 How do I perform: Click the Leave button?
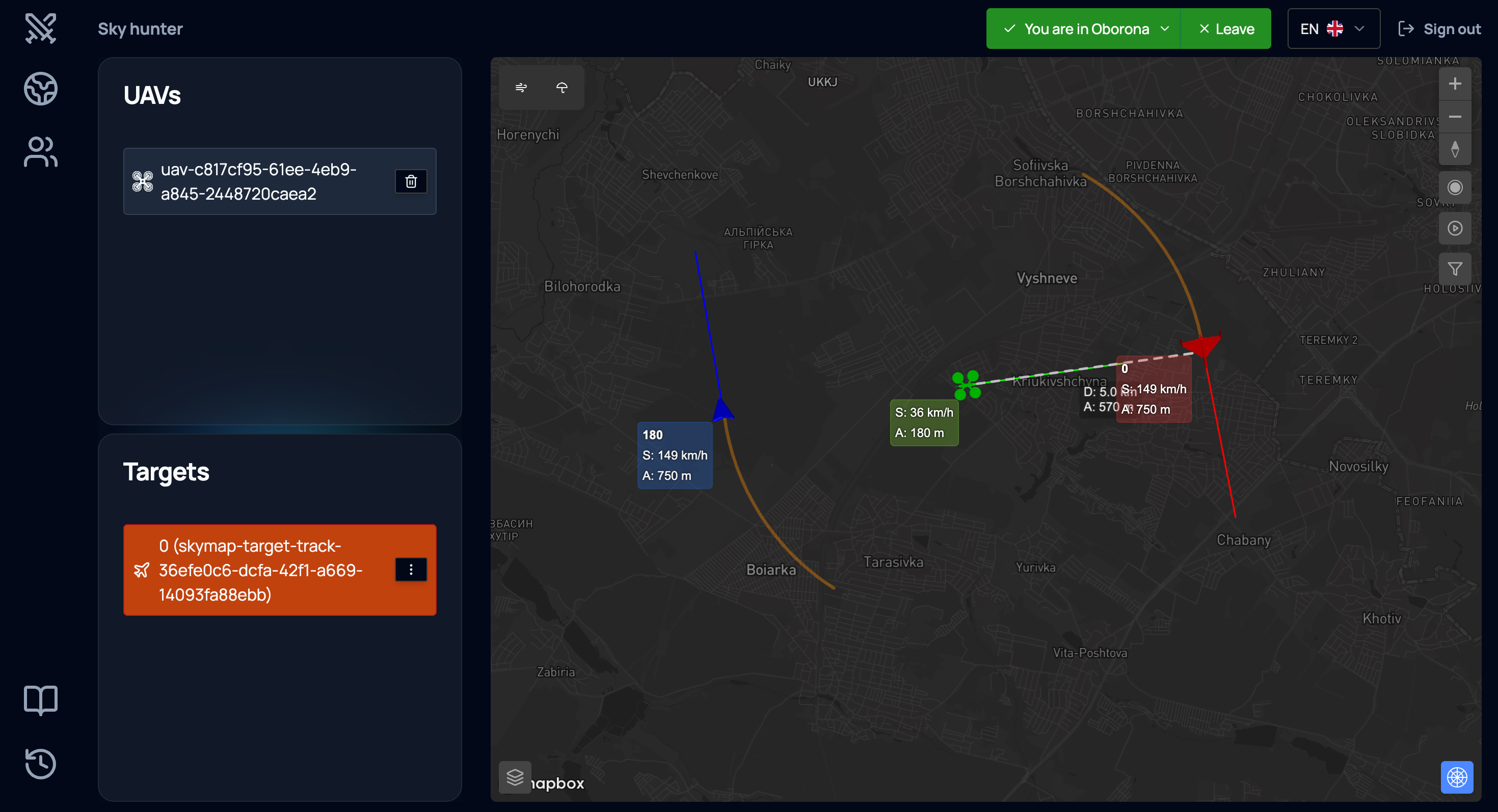(1226, 29)
